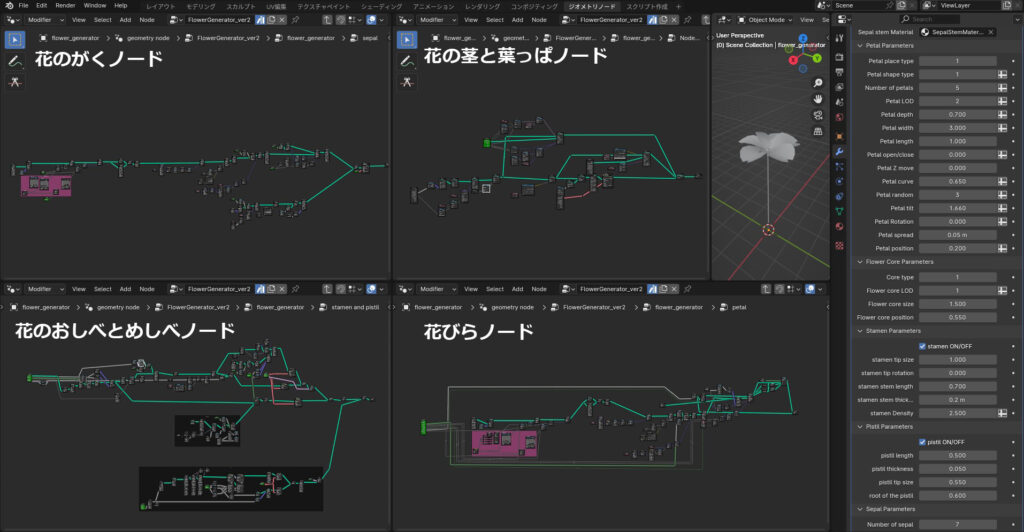Switch perspective/orthographic grid icon in the 3D viewport
The height and width of the screenshot is (532, 1024).
[818, 131]
